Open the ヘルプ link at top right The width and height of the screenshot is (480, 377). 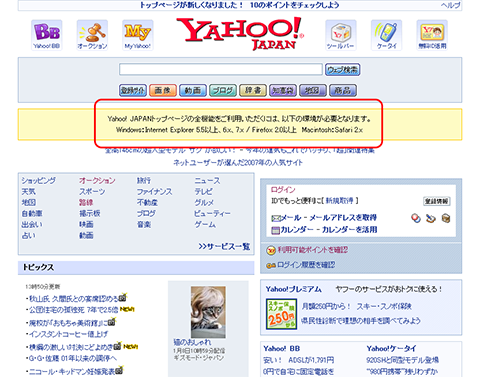pos(450,5)
